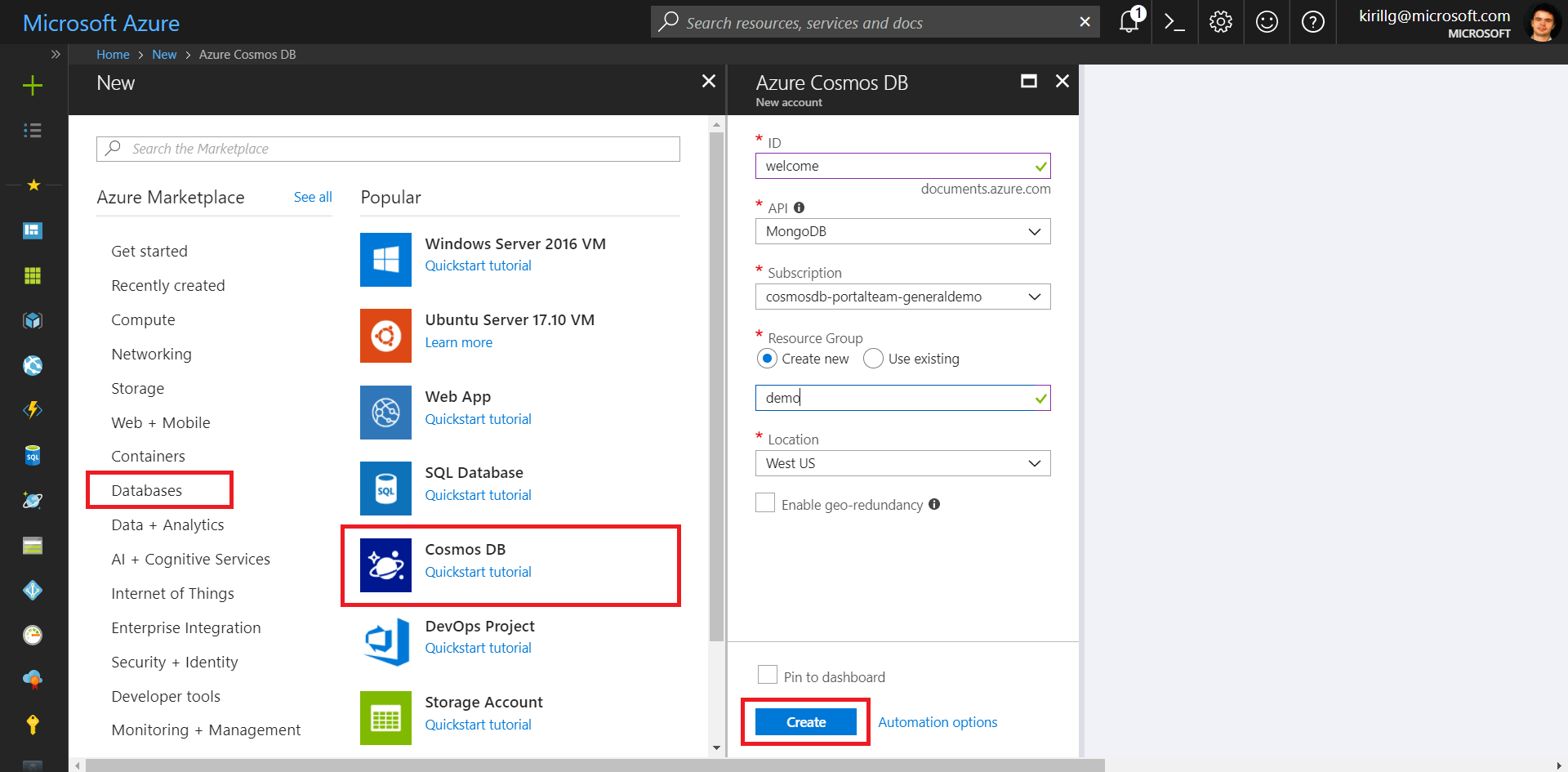The image size is (1568, 772).
Task: Click the Ubuntu Server logo icon
Action: (385, 336)
